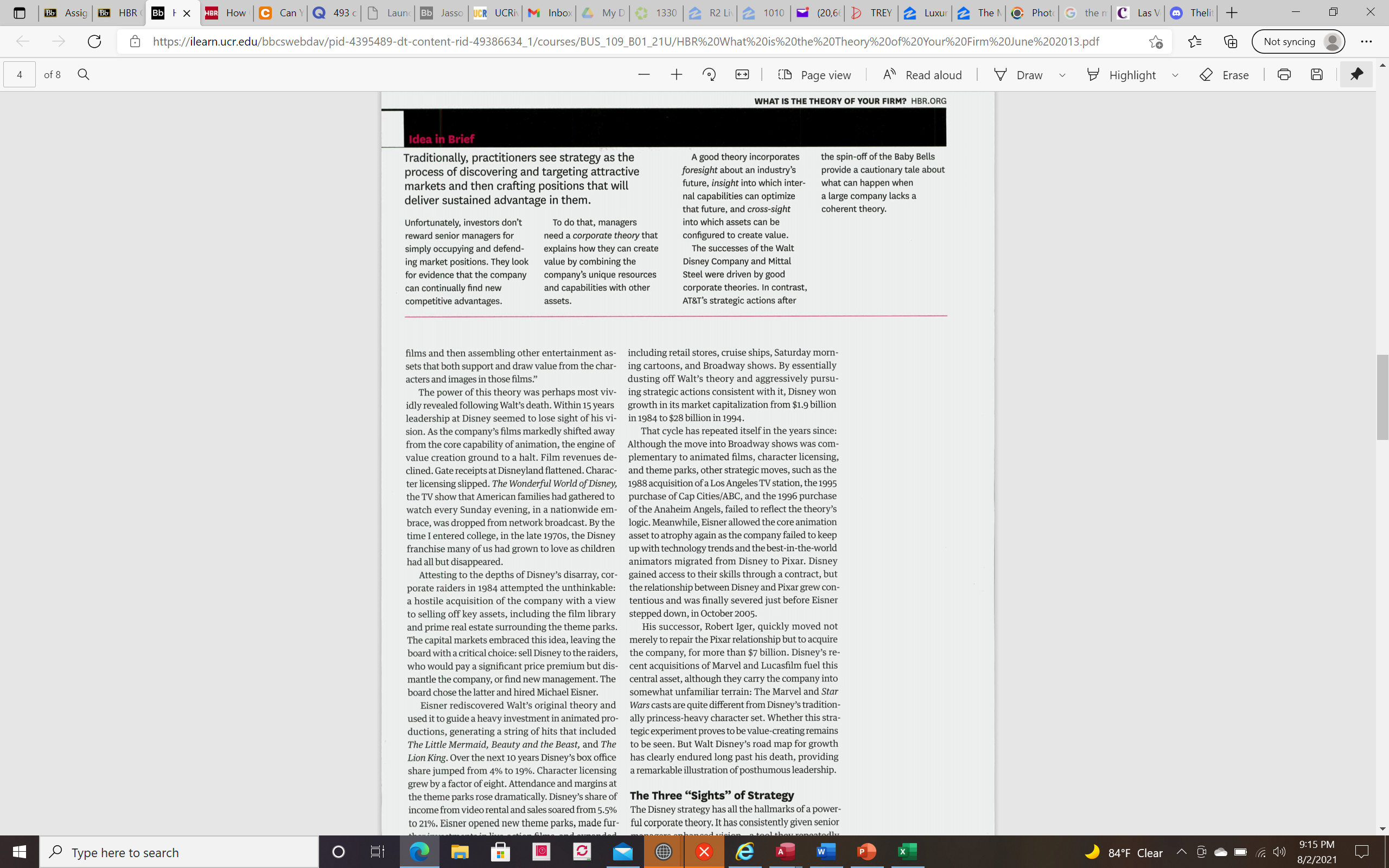Open Task View in taskbar
The width and height of the screenshot is (1389, 868).
(377, 852)
